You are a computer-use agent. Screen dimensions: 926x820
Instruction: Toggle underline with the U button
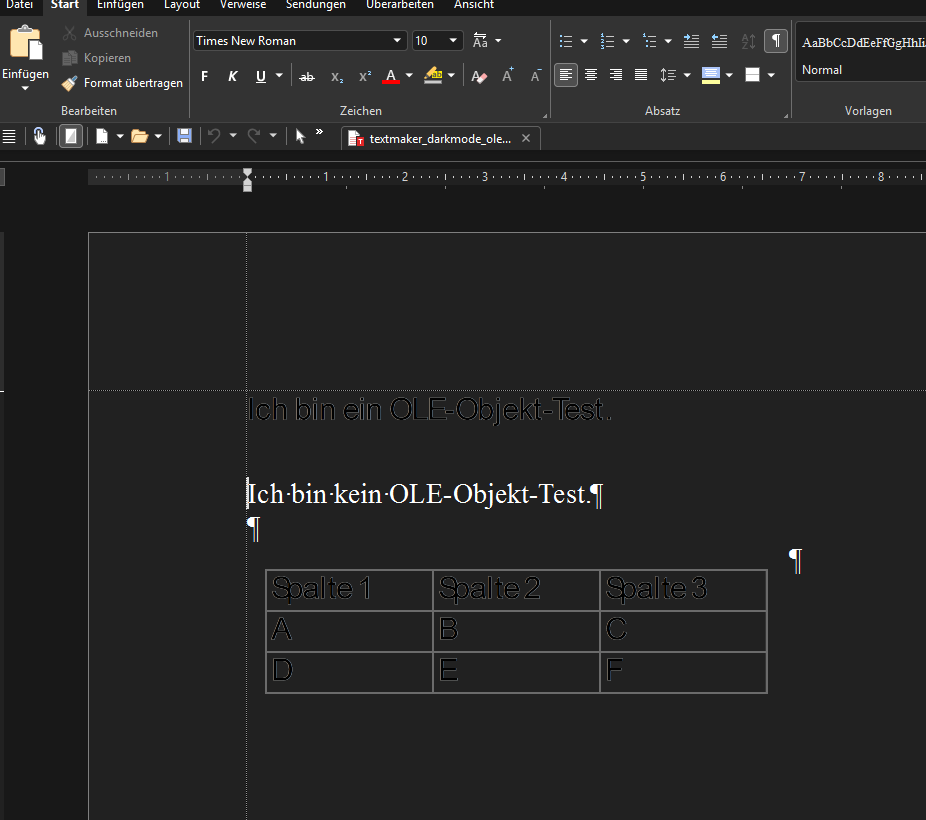tap(260, 76)
